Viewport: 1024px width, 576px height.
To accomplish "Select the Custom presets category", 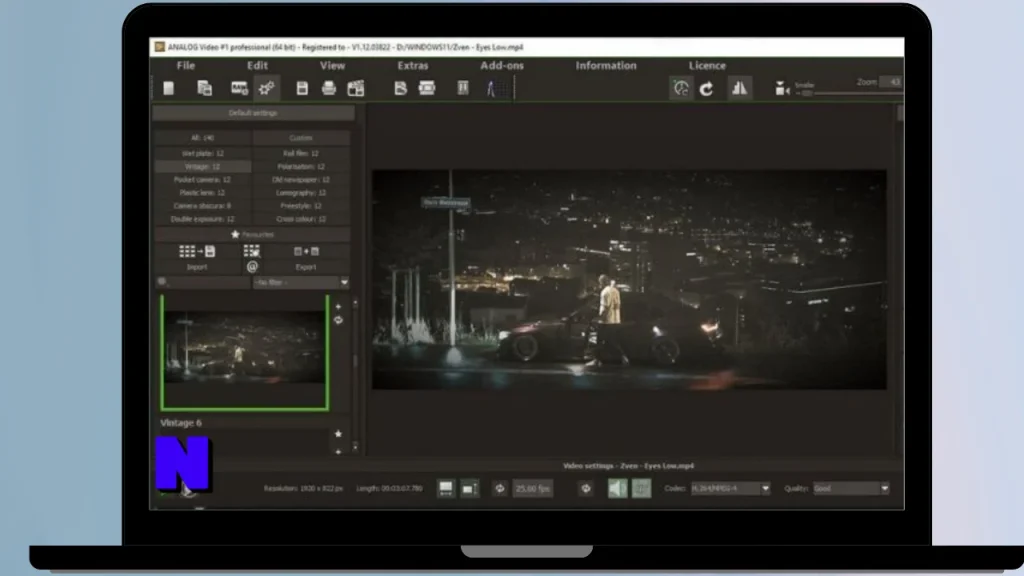I will (301, 138).
